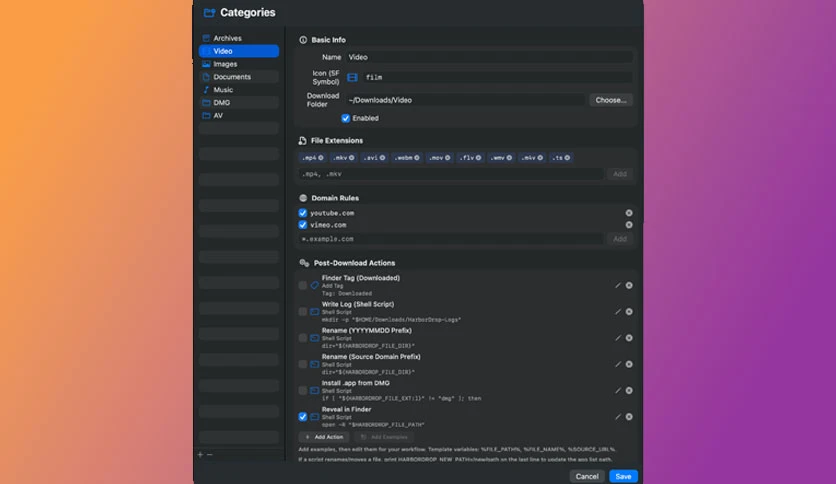
Task: Remove the .avi extension chip
Action: (382, 158)
